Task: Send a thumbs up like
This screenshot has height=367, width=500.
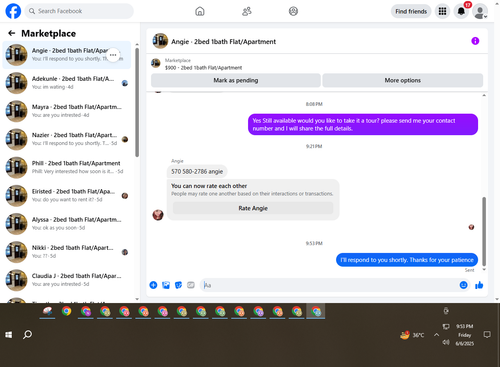Action: (x=479, y=285)
